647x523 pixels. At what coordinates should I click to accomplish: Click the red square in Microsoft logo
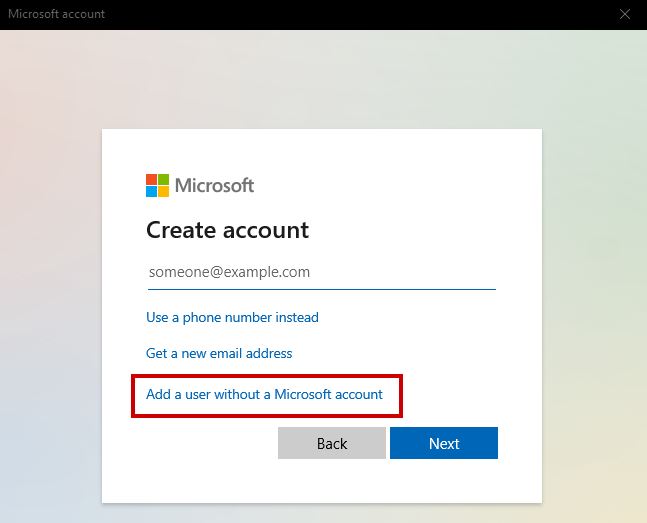point(152,179)
